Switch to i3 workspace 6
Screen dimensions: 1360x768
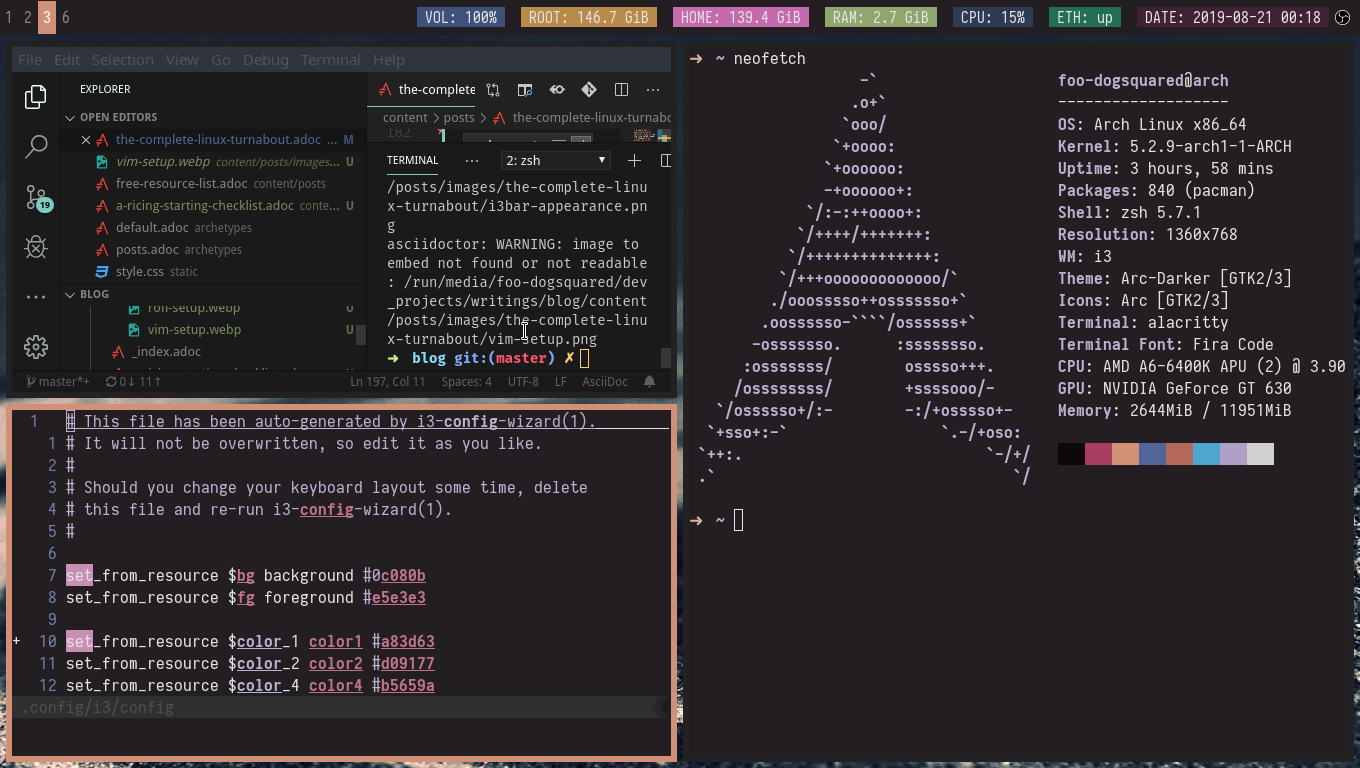(x=66, y=17)
